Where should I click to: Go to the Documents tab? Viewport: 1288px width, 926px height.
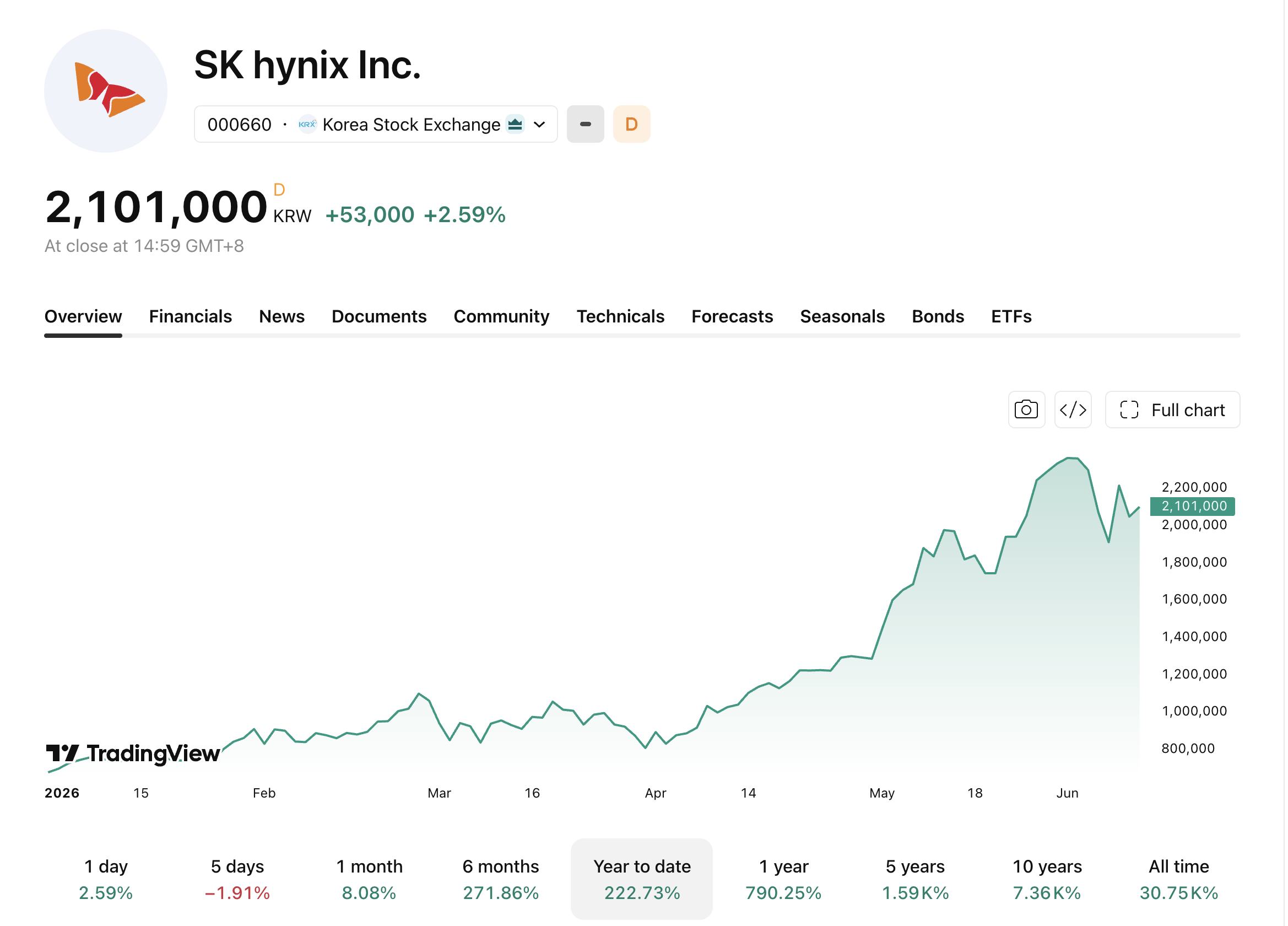(x=379, y=316)
